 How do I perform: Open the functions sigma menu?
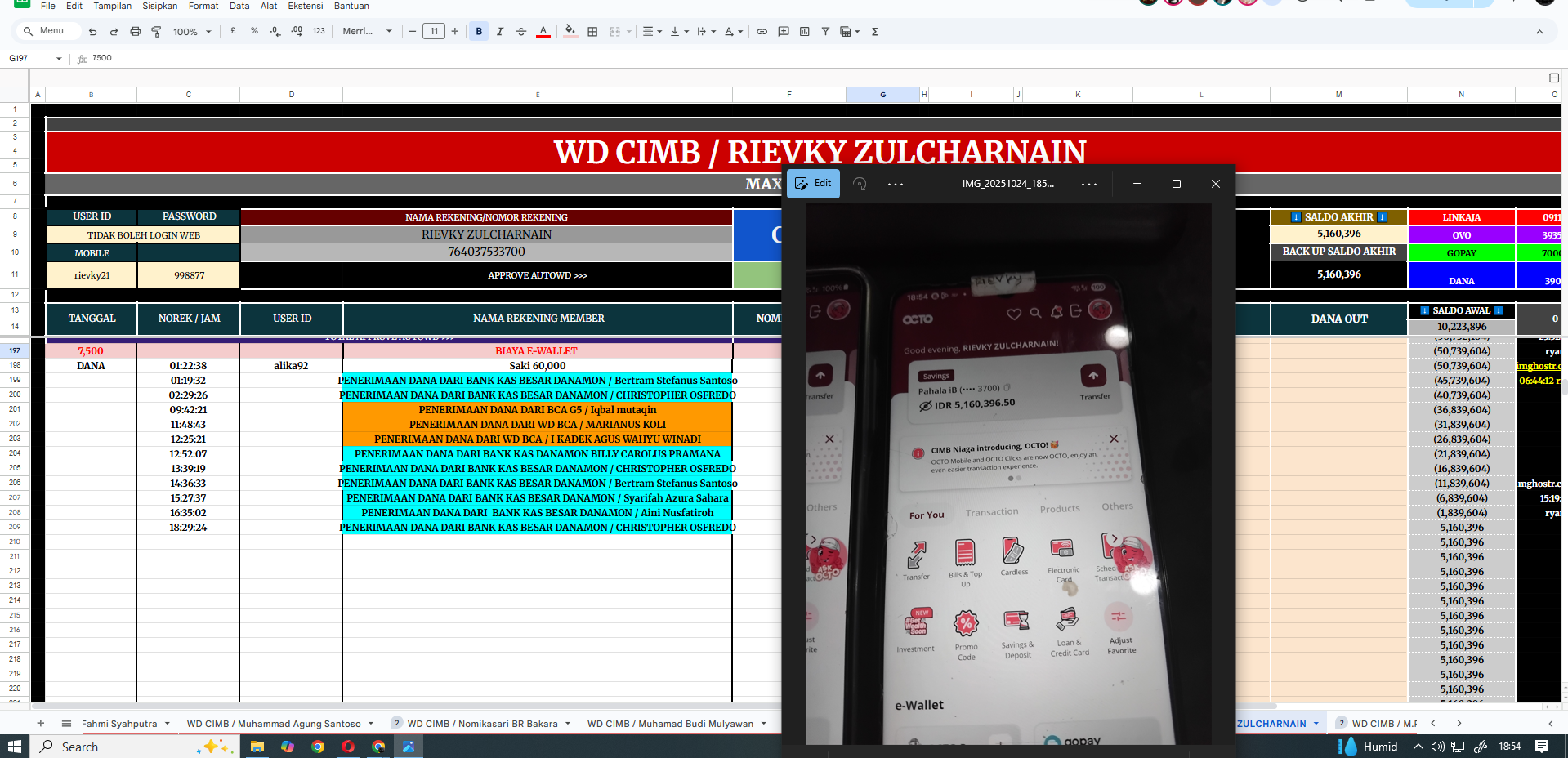pyautogui.click(x=875, y=31)
